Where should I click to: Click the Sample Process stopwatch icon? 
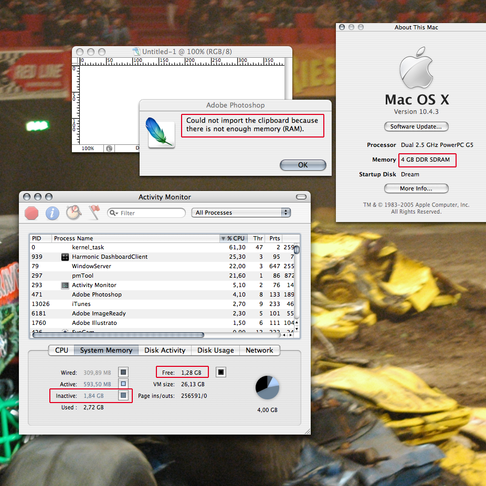[74, 212]
